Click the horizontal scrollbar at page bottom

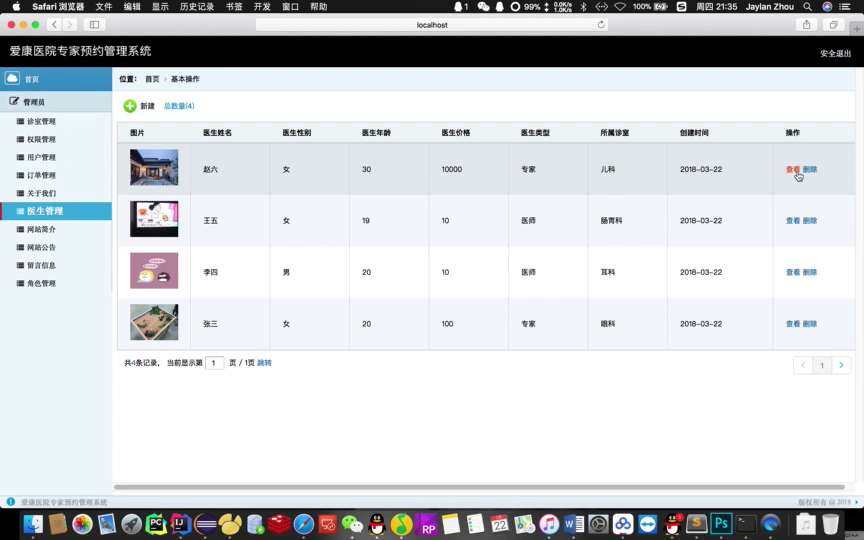(479, 487)
